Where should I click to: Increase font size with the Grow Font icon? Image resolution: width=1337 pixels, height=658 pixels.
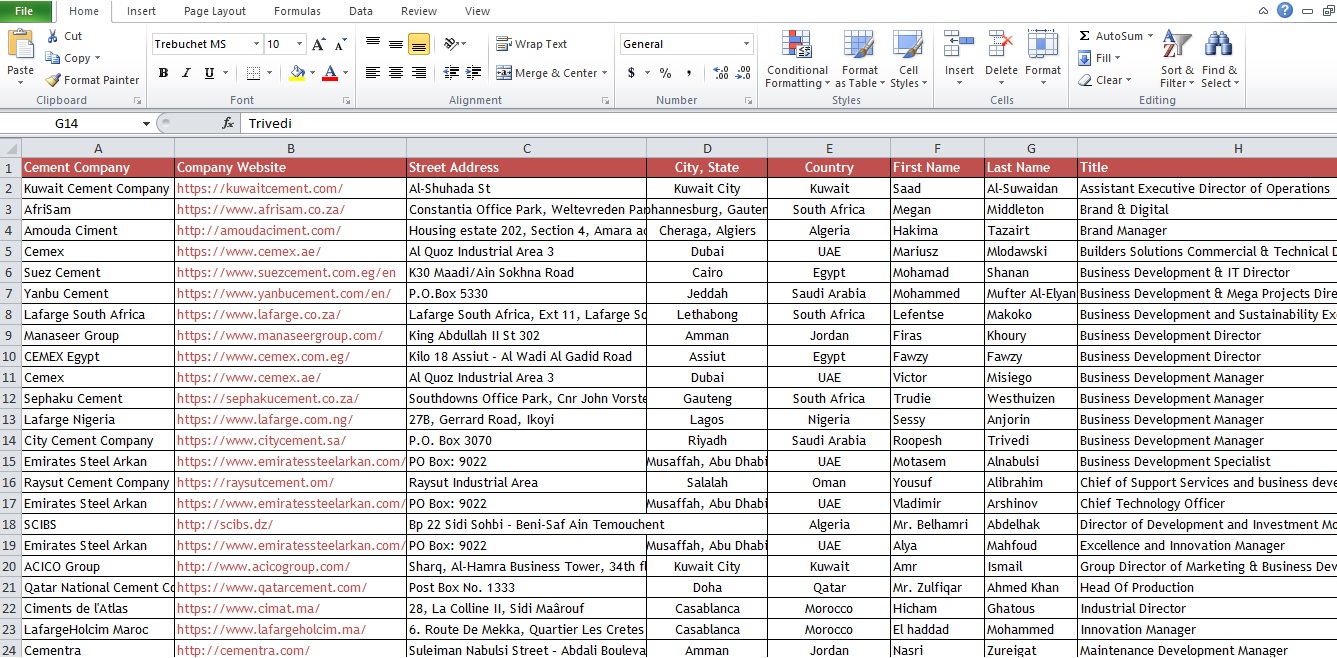[x=319, y=44]
